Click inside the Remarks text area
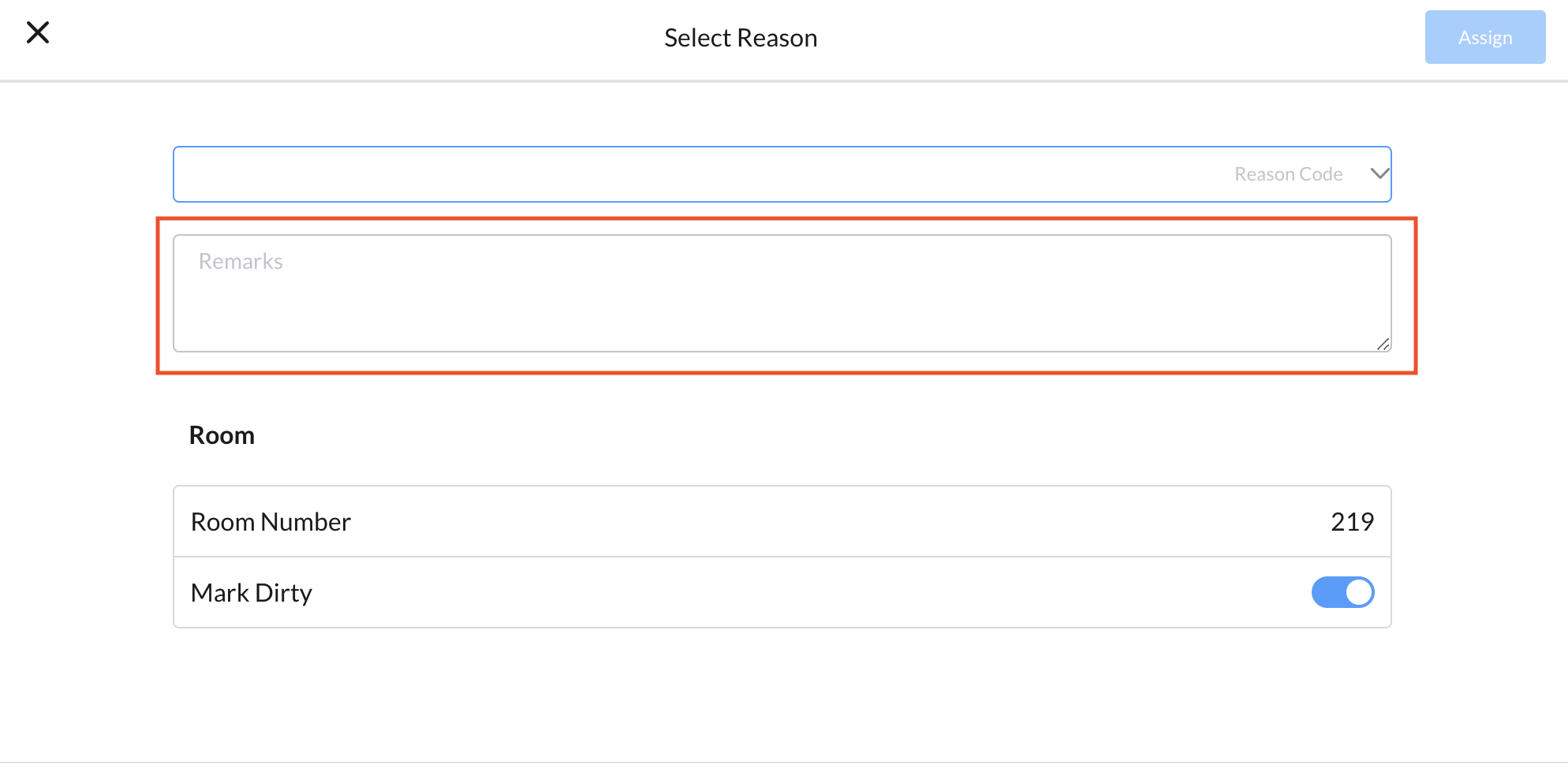This screenshot has width=1568, height=768. 782,293
